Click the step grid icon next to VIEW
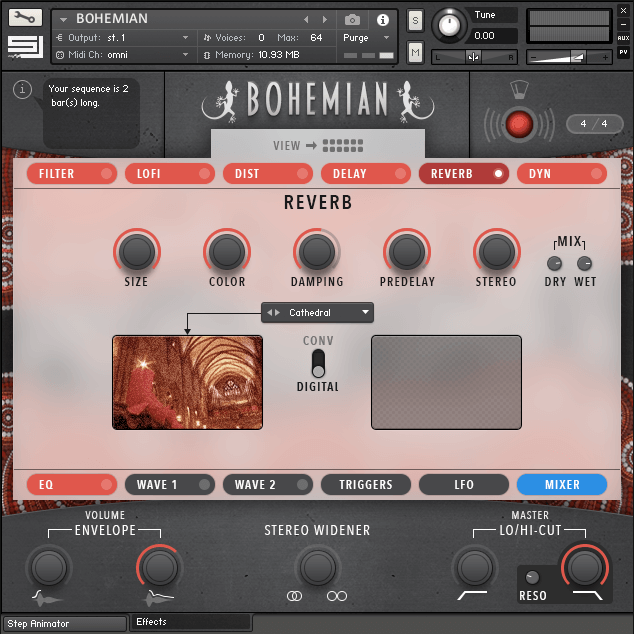This screenshot has height=634, width=634. 343,146
